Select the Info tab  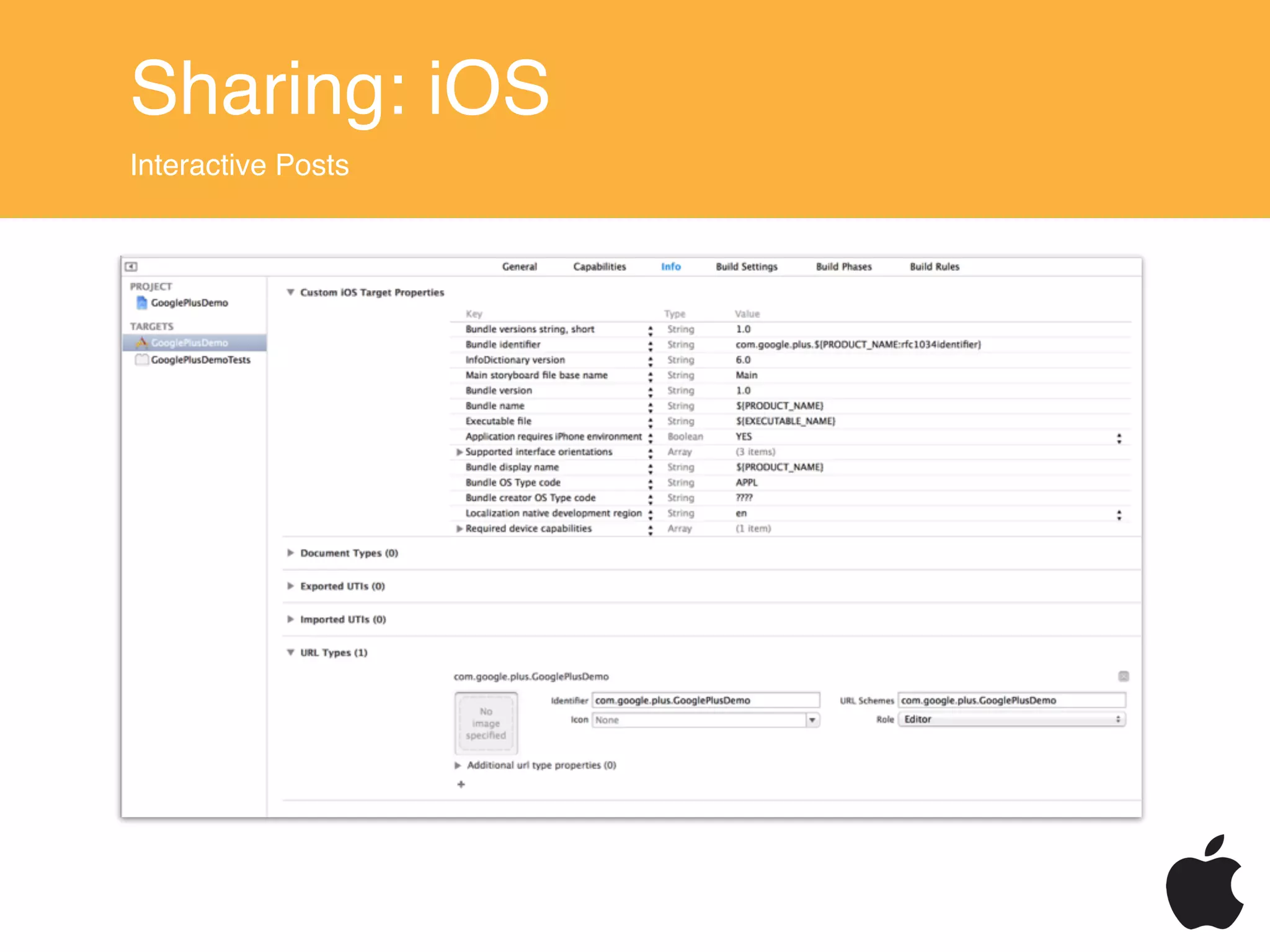[671, 267]
